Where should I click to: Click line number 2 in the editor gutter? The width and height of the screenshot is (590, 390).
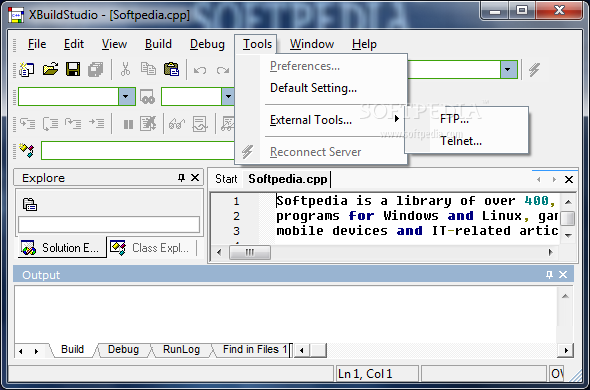click(236, 216)
